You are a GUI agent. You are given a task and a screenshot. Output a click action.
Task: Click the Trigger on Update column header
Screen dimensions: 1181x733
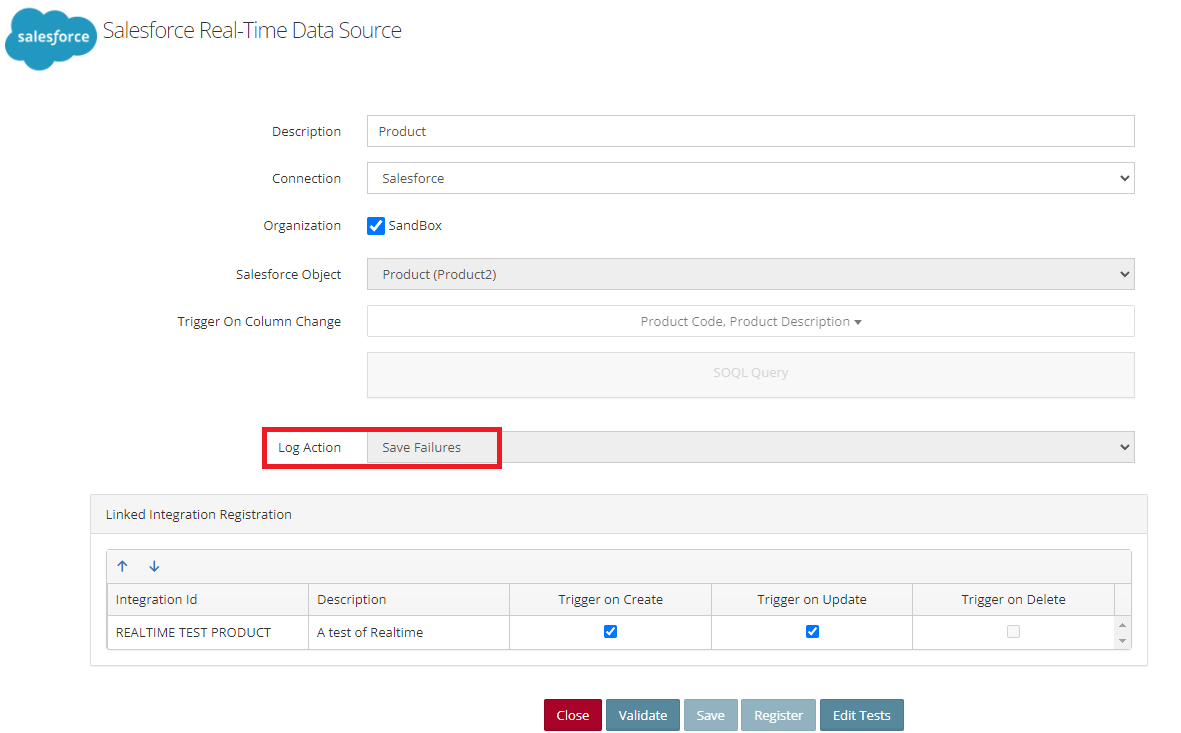[812, 600]
